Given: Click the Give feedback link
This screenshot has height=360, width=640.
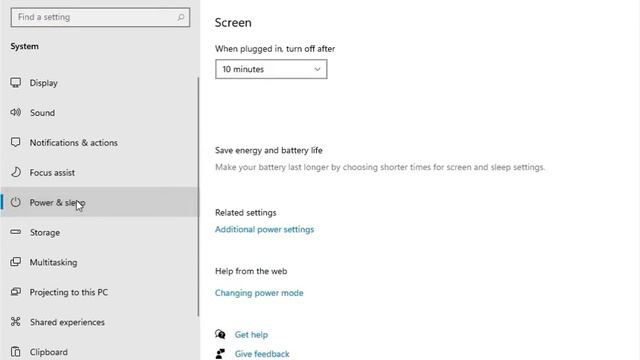Looking at the screenshot, I should [262, 354].
